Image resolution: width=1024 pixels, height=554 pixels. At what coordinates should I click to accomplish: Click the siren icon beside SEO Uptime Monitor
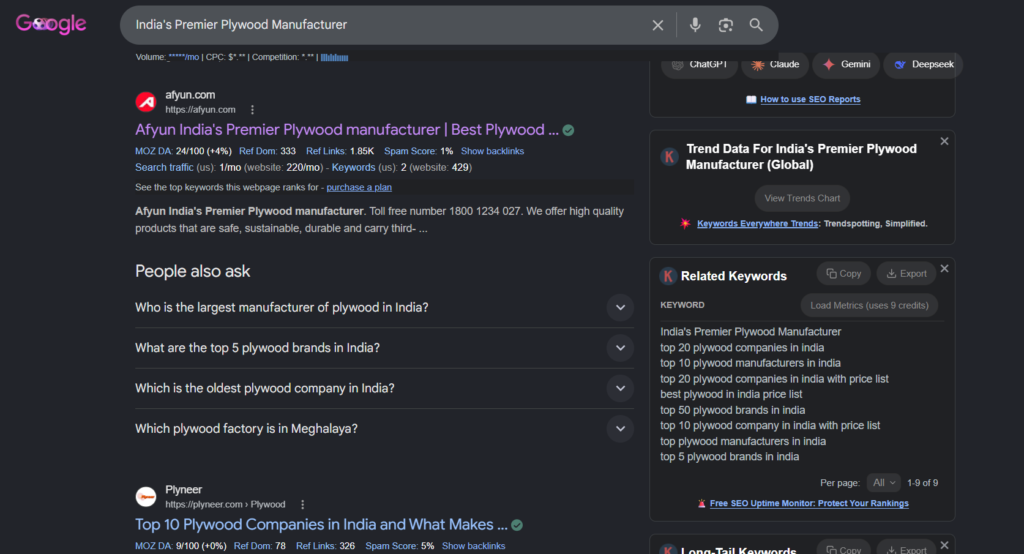[x=701, y=503]
